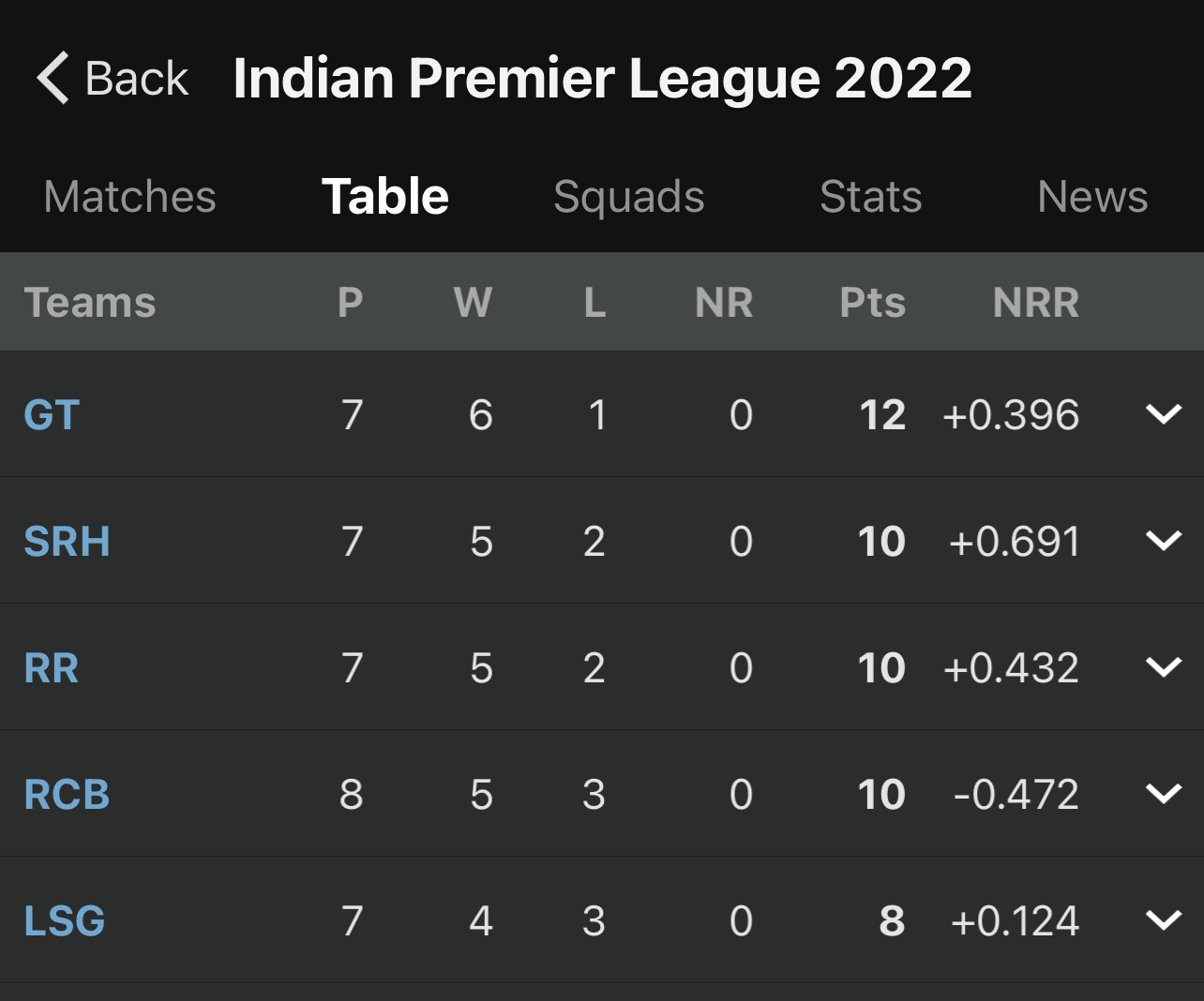Expand the LSG row chevron
Screen dimensions: 1204x1001
[1164, 920]
